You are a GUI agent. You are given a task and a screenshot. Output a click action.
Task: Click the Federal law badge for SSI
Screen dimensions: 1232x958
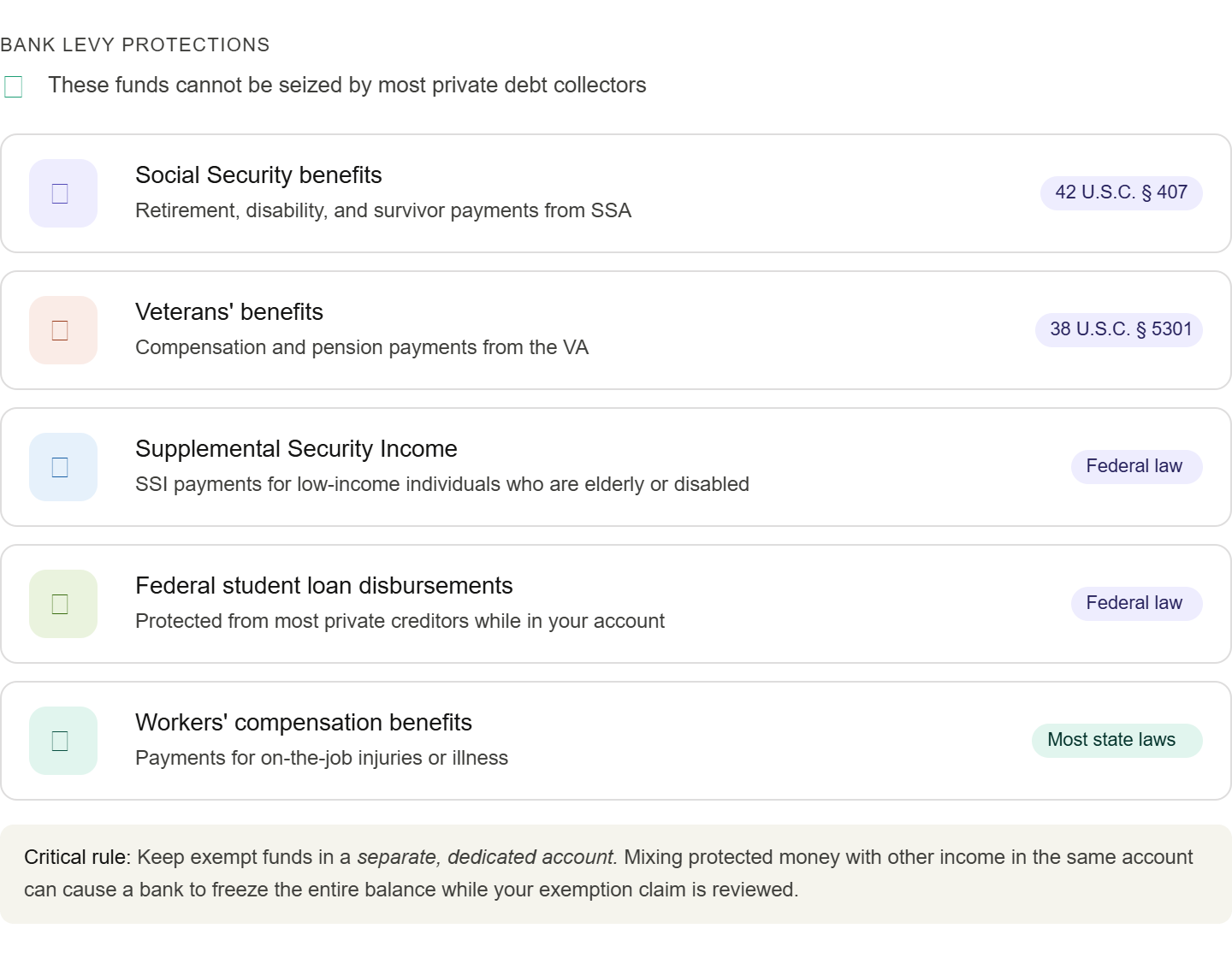tap(1137, 466)
